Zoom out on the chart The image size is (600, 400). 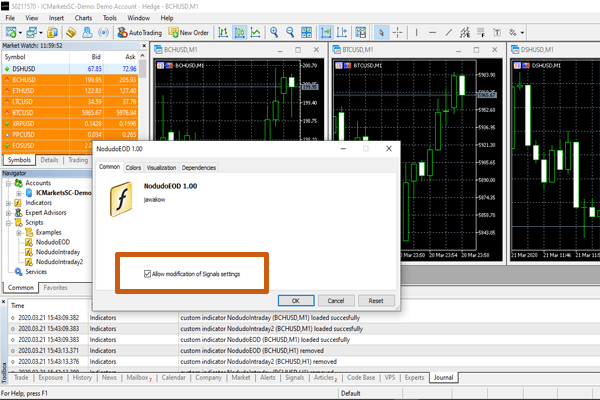click(290, 33)
